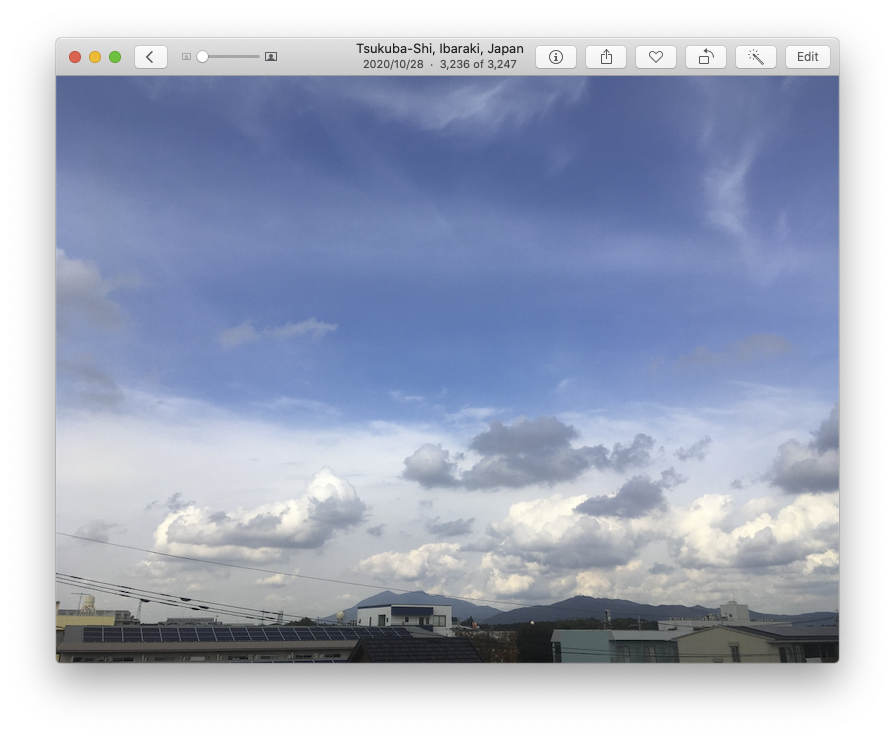Click the large zoom-in image icon
The width and height of the screenshot is (895, 737).
pyautogui.click(x=271, y=57)
